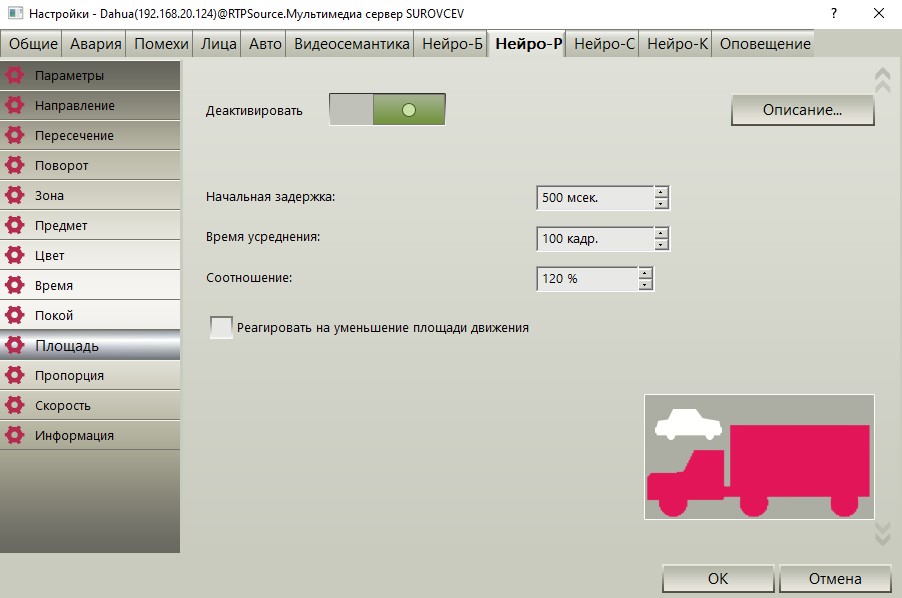Close the settings window
This screenshot has height=598, width=902.
point(879,13)
